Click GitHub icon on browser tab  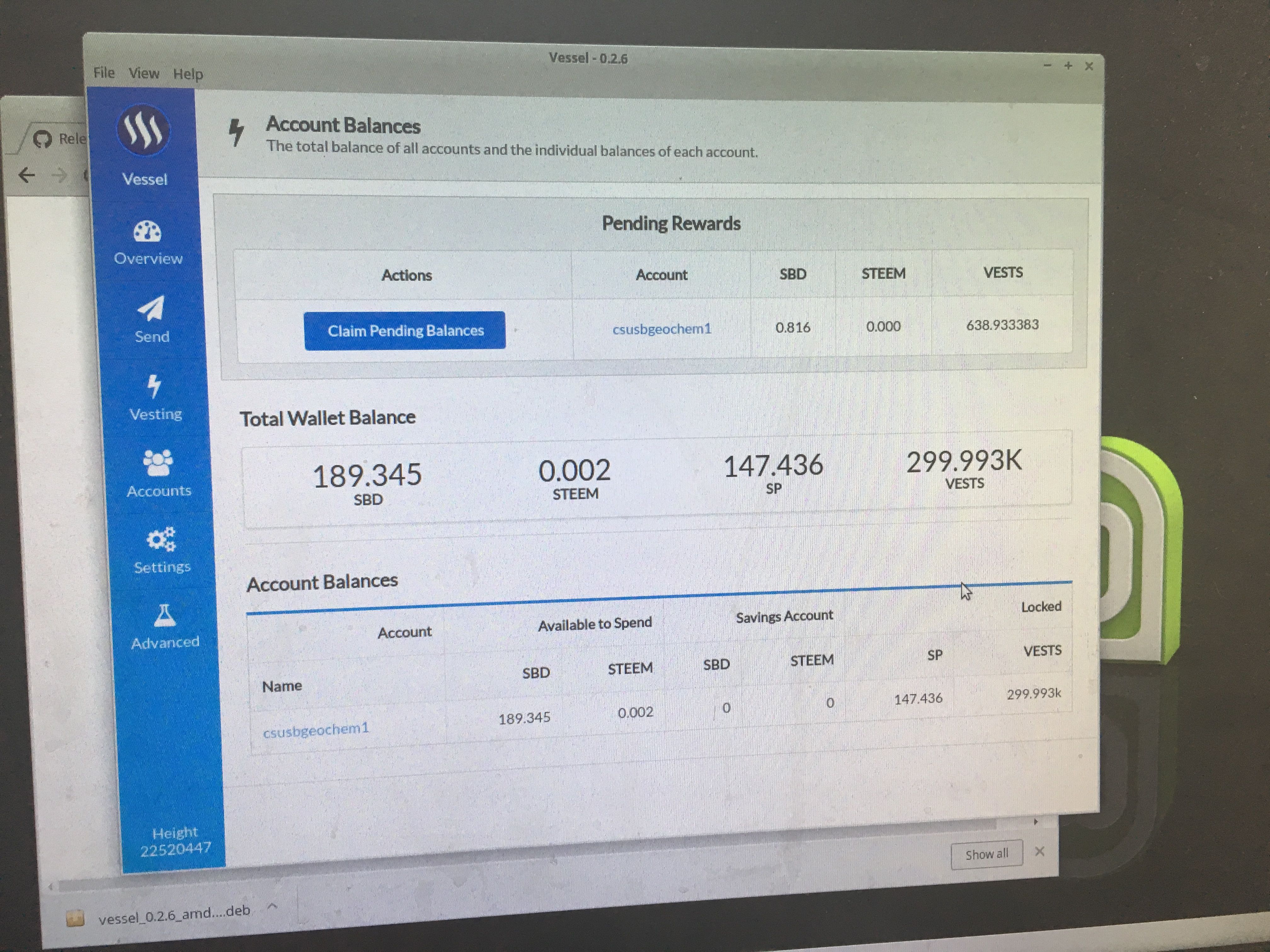pyautogui.click(x=43, y=139)
